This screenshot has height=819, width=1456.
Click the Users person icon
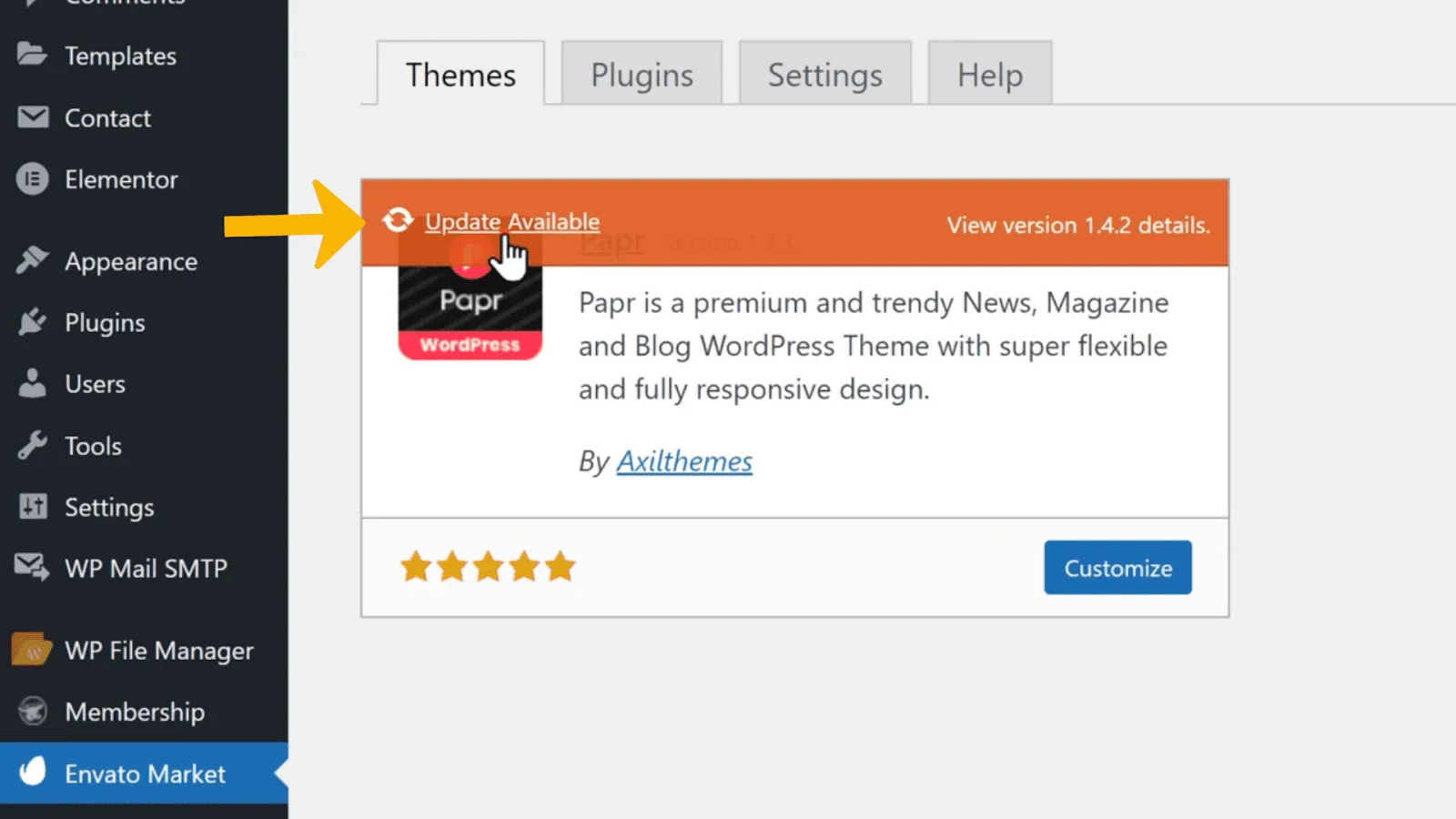[33, 383]
